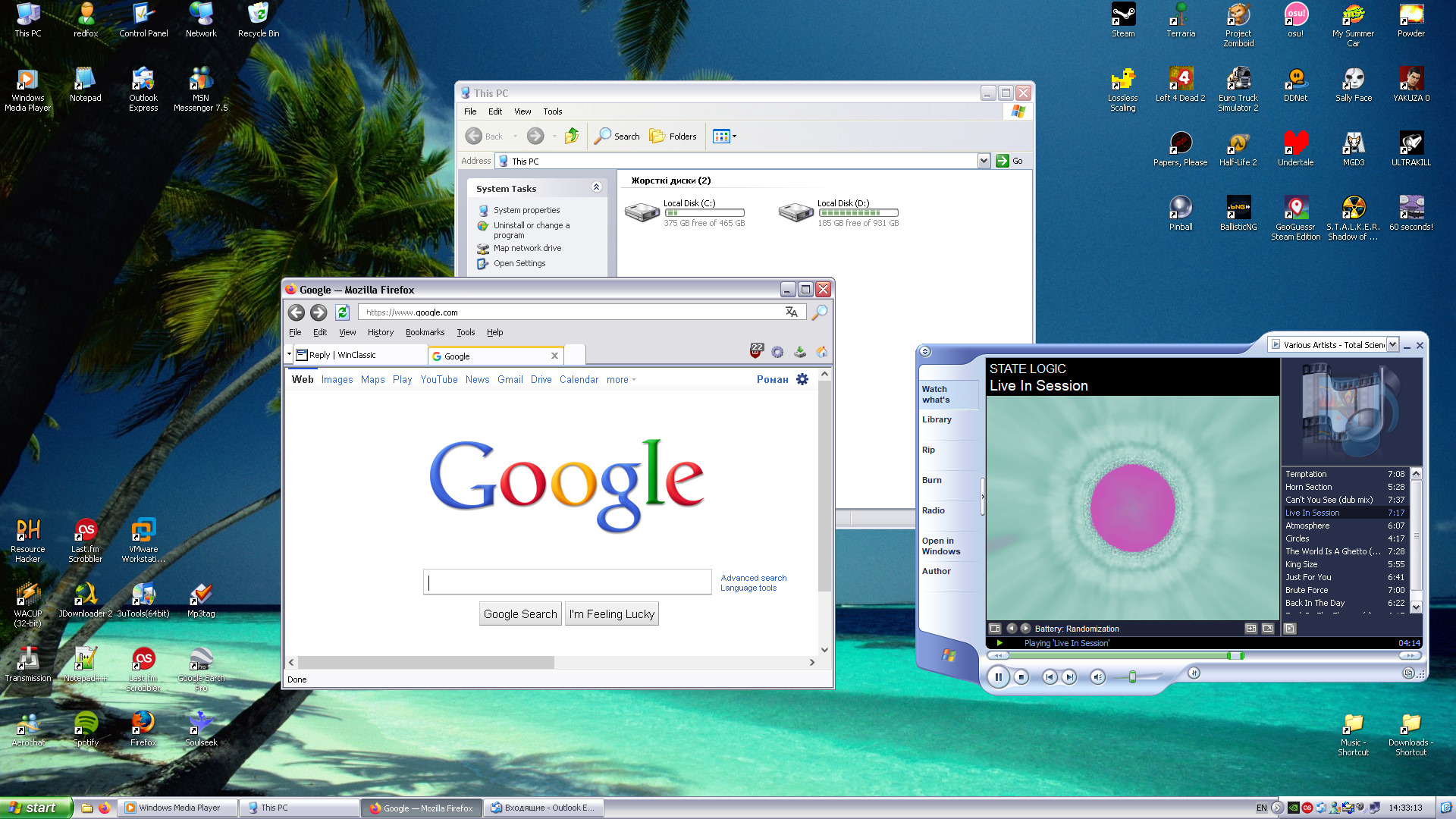1456x819 pixels.
Task: Collapse the System Tasks panel
Action: [596, 187]
